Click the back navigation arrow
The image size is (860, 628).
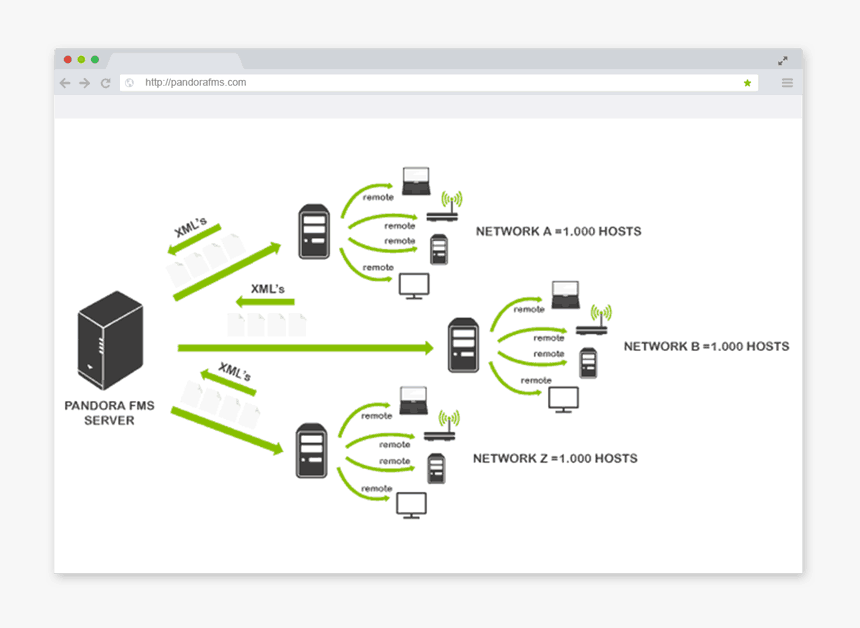pos(63,83)
